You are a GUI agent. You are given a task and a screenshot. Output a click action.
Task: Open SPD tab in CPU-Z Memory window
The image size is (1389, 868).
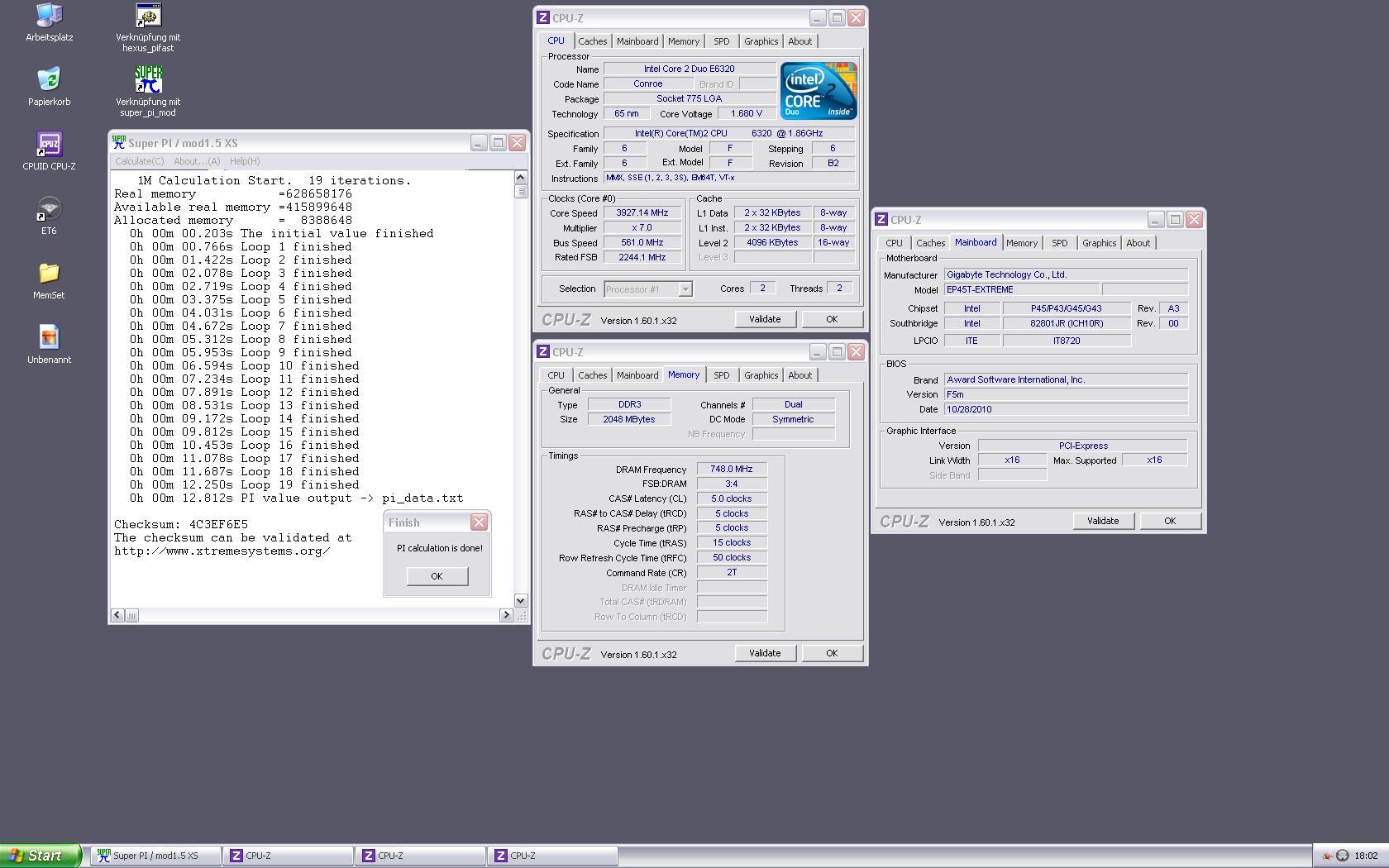[x=722, y=375]
